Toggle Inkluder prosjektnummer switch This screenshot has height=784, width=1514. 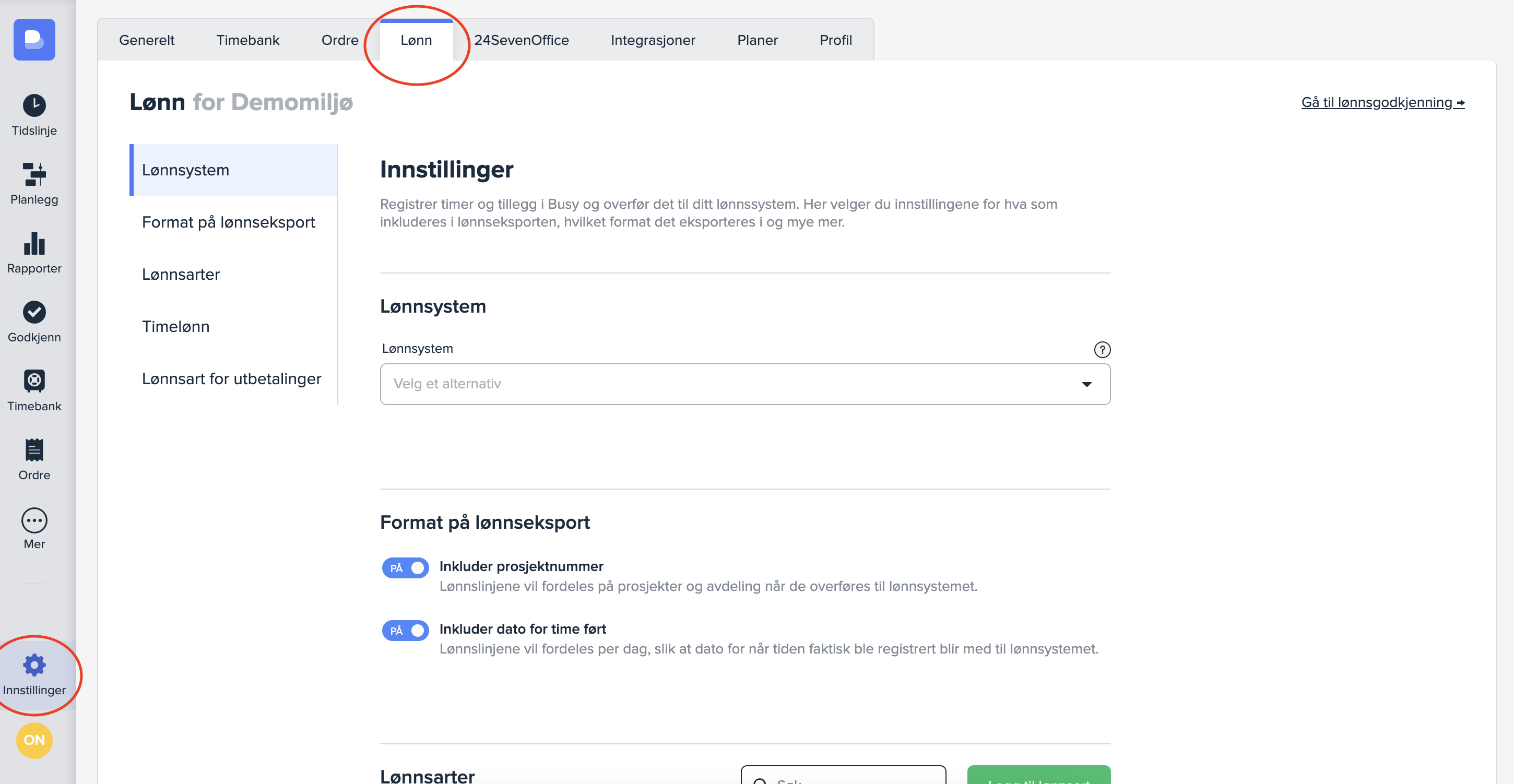point(405,568)
